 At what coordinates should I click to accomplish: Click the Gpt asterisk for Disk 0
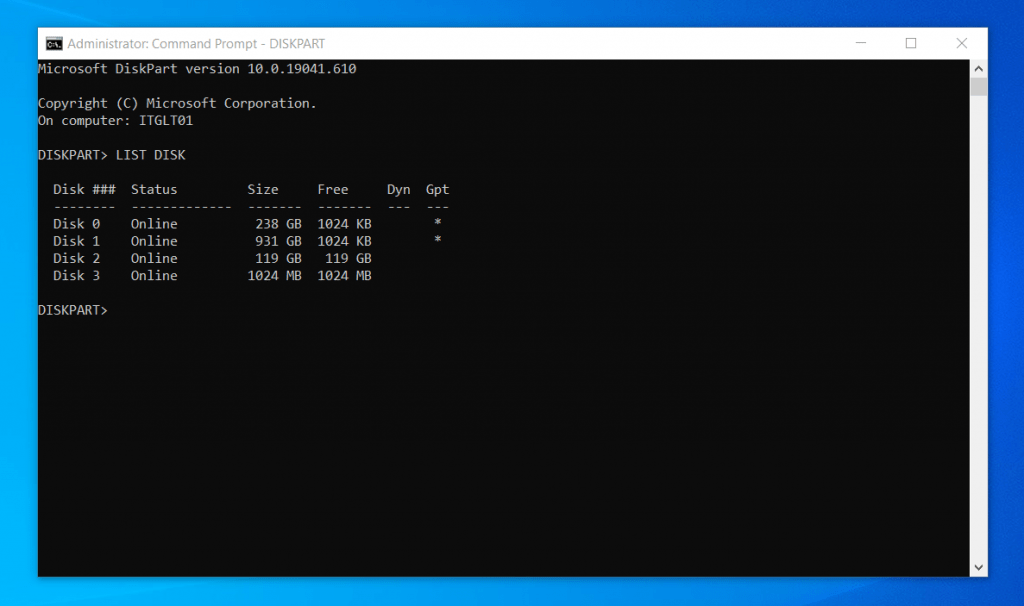point(438,223)
